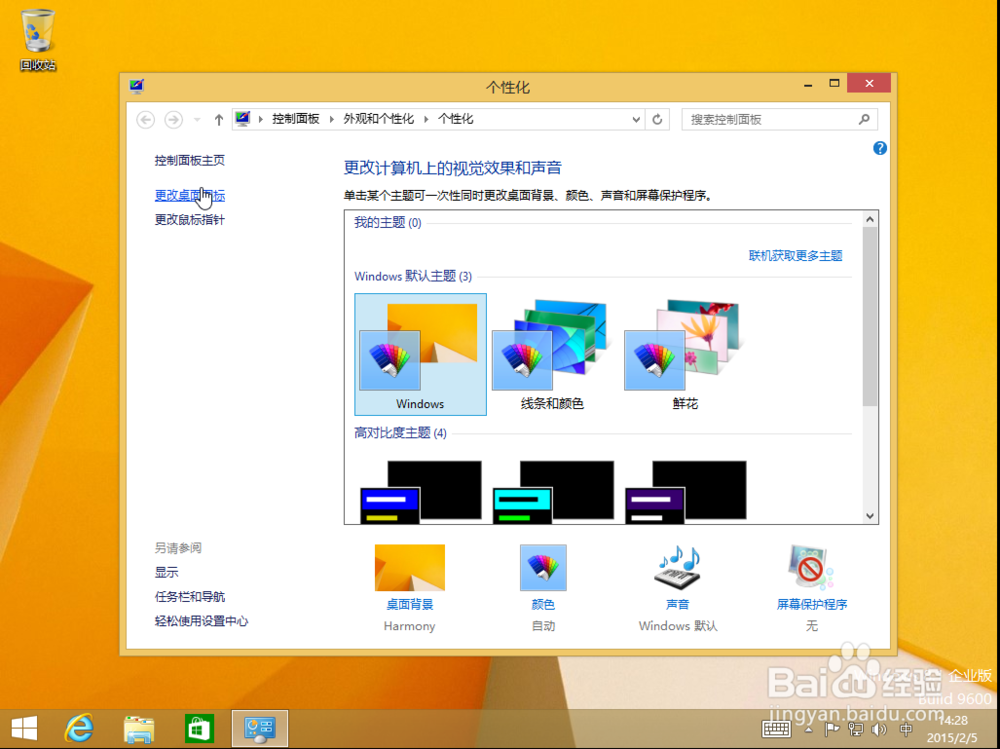Open the 屏幕保护程序 screen saver settings
1000x749 pixels.
(x=809, y=567)
